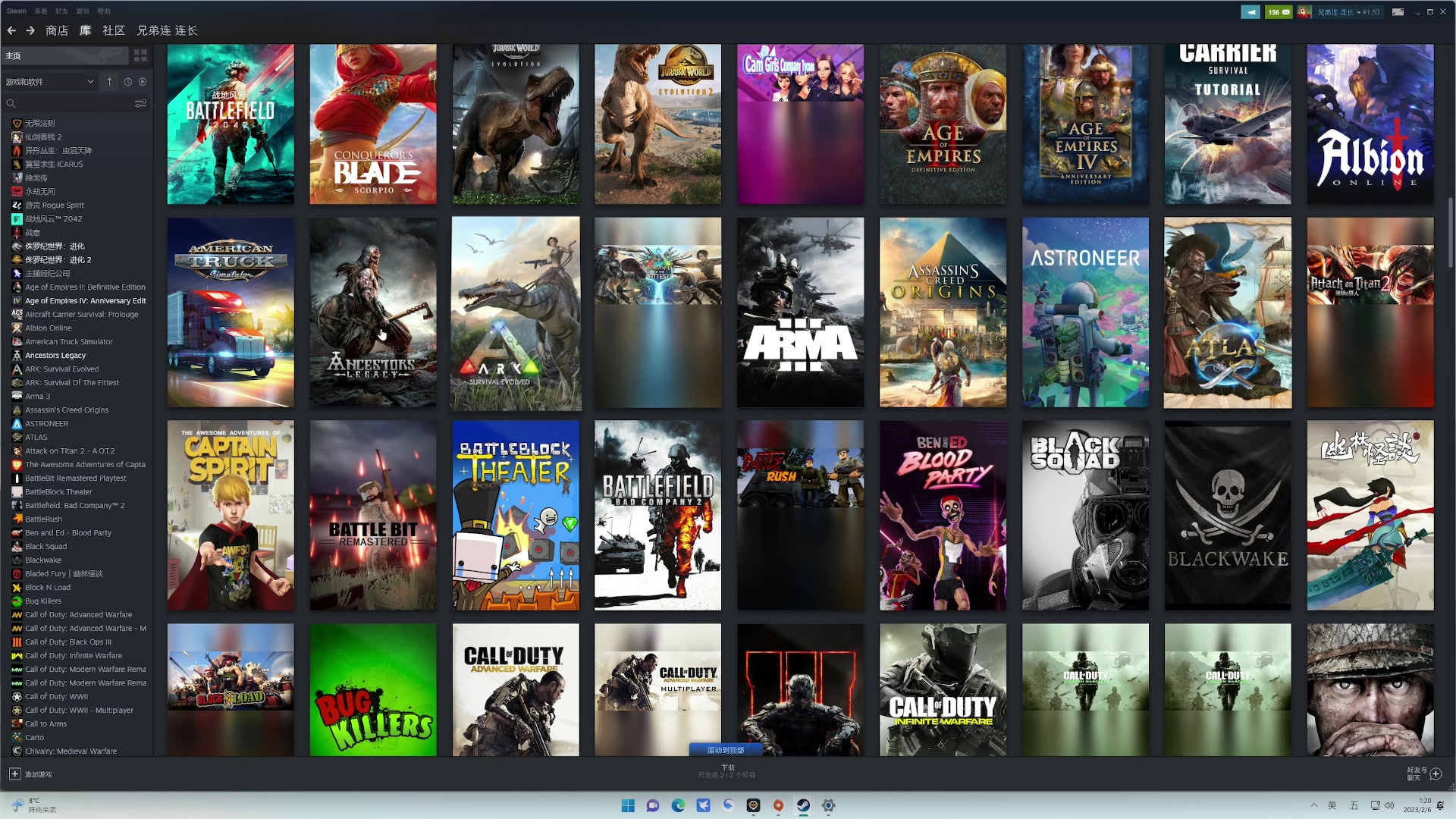Open Microsoft Edge from taskbar
This screenshot has height=819, width=1456.
pos(678,805)
